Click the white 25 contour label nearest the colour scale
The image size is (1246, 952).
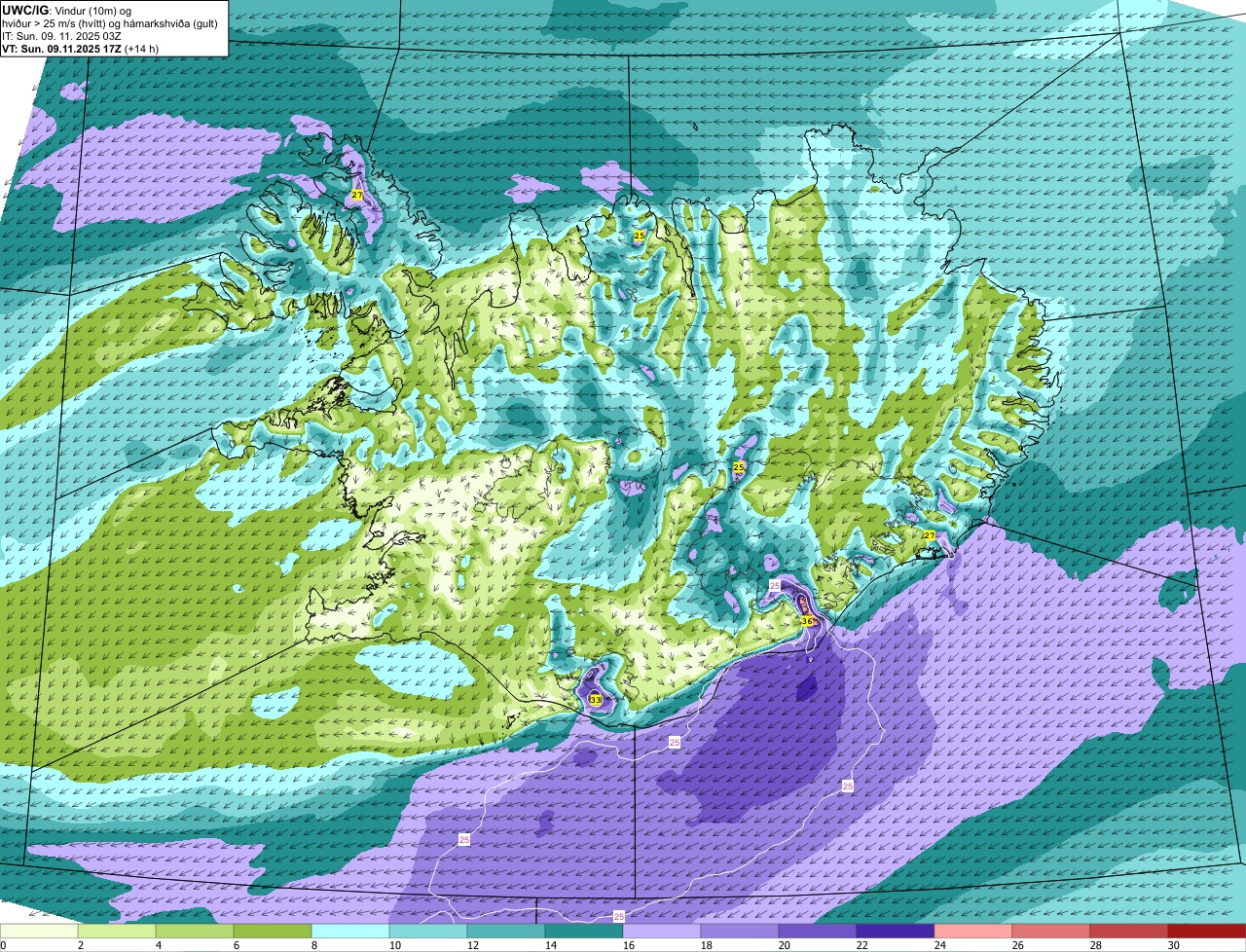(x=619, y=917)
